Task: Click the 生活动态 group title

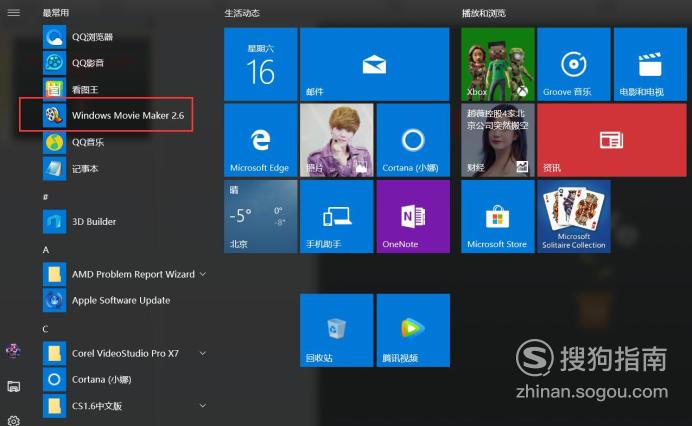Action: tap(242, 13)
